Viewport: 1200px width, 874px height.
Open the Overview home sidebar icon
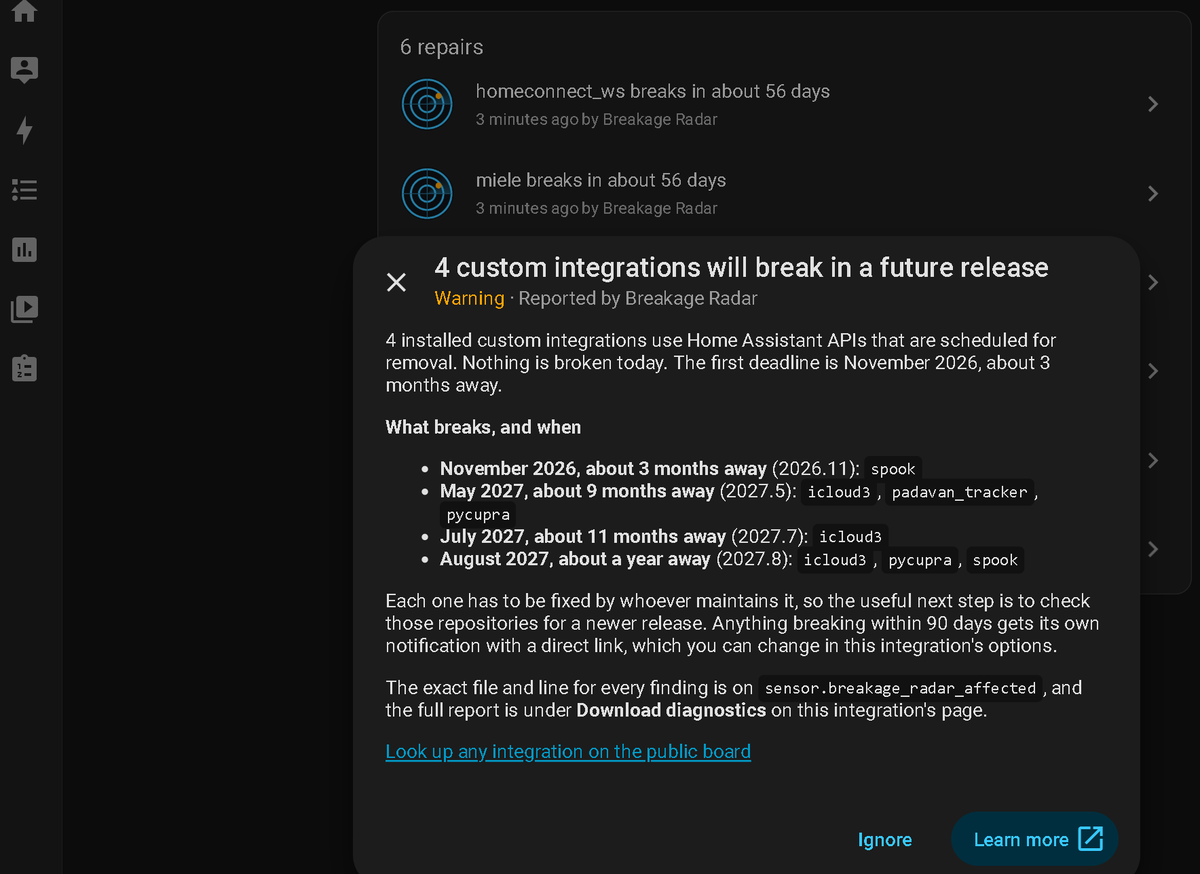coord(24,11)
